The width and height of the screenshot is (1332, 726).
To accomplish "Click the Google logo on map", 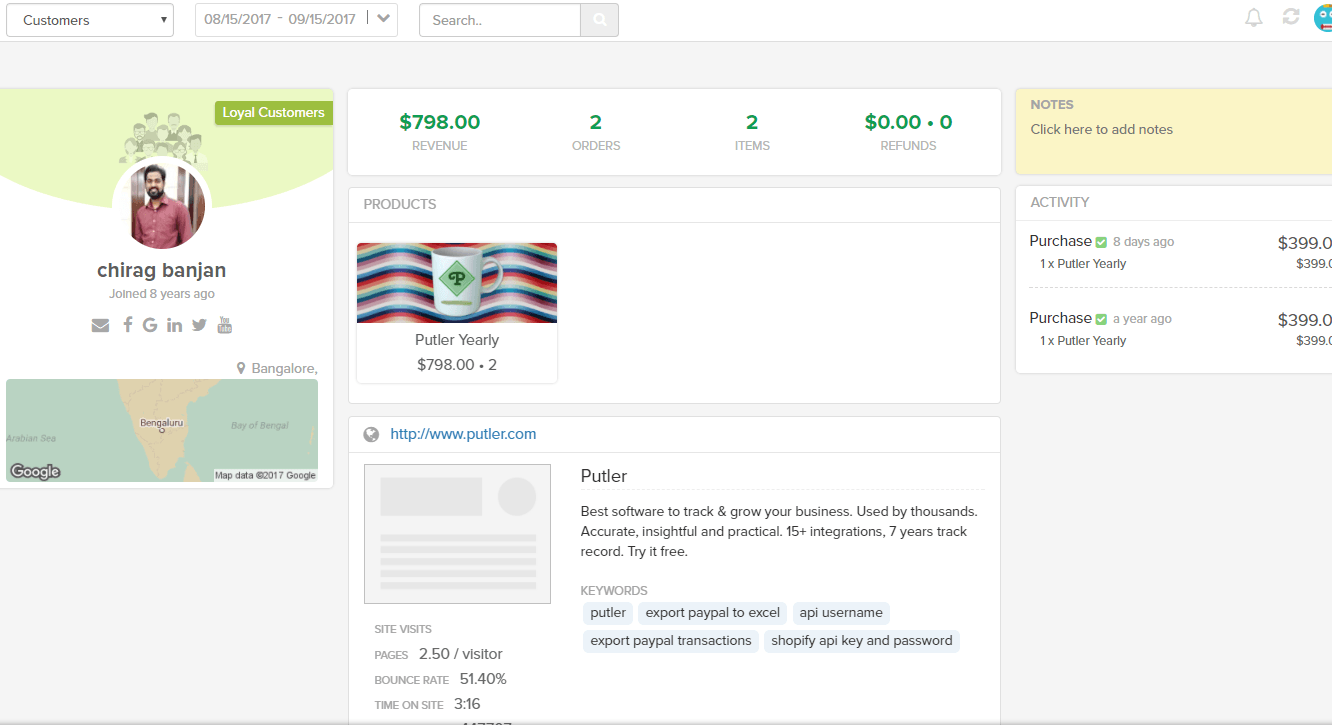I will [x=35, y=472].
